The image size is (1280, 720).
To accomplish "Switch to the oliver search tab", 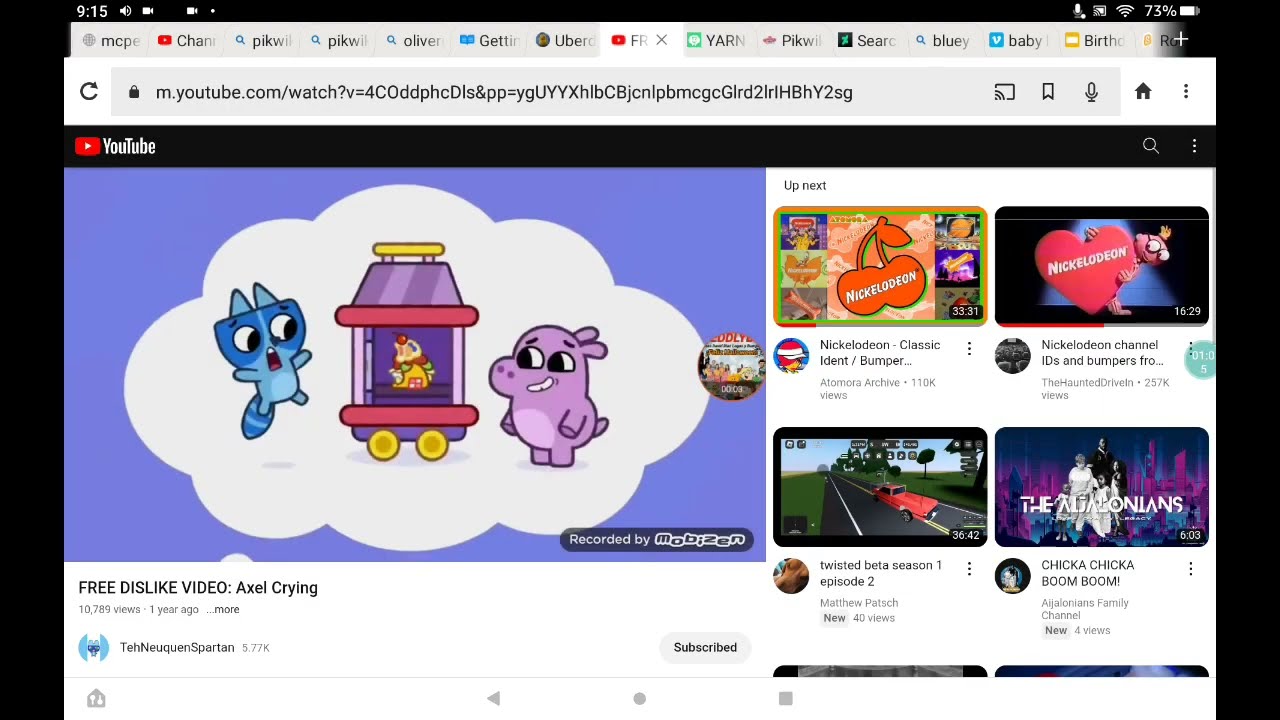I will [x=414, y=41].
